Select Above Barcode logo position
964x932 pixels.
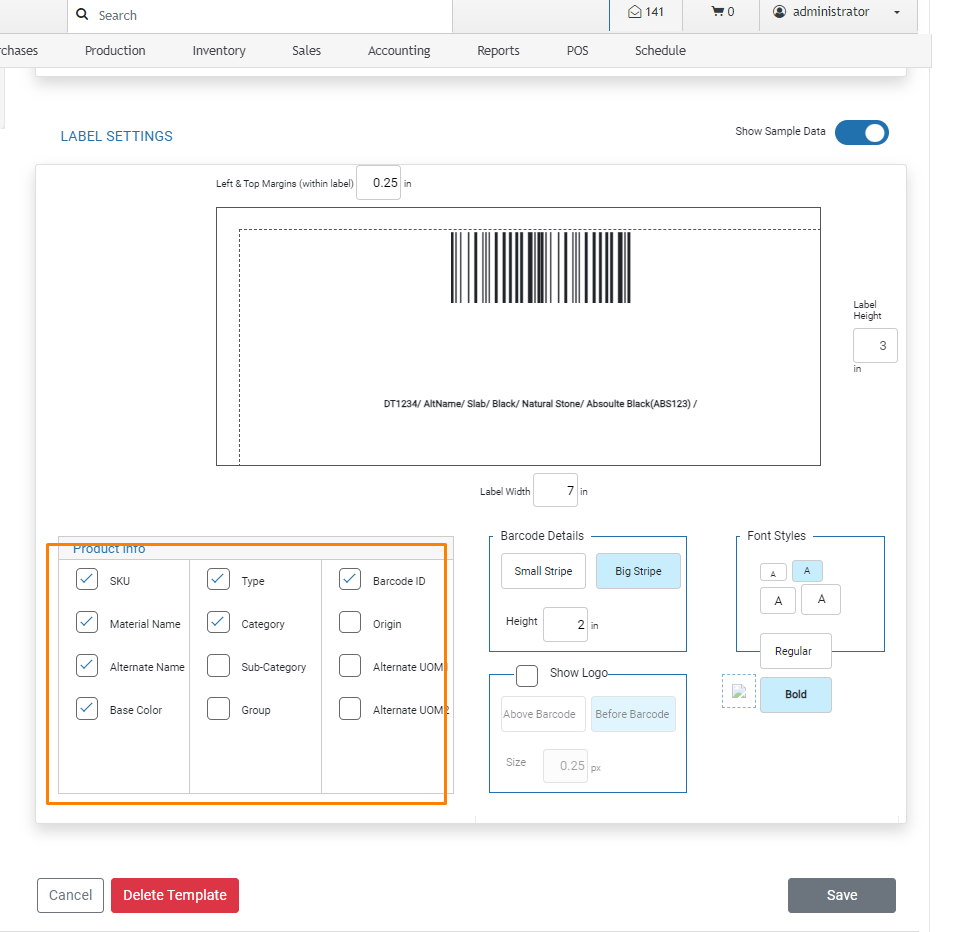[x=543, y=714]
